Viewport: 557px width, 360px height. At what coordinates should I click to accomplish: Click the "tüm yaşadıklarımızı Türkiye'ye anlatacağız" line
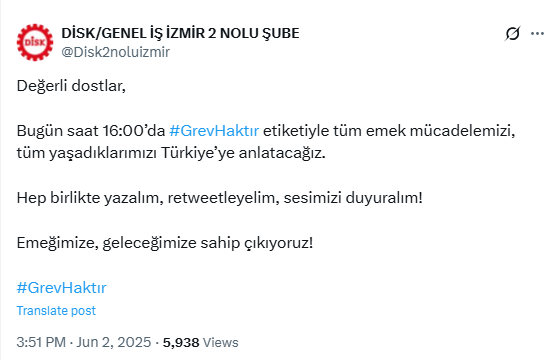(171, 153)
